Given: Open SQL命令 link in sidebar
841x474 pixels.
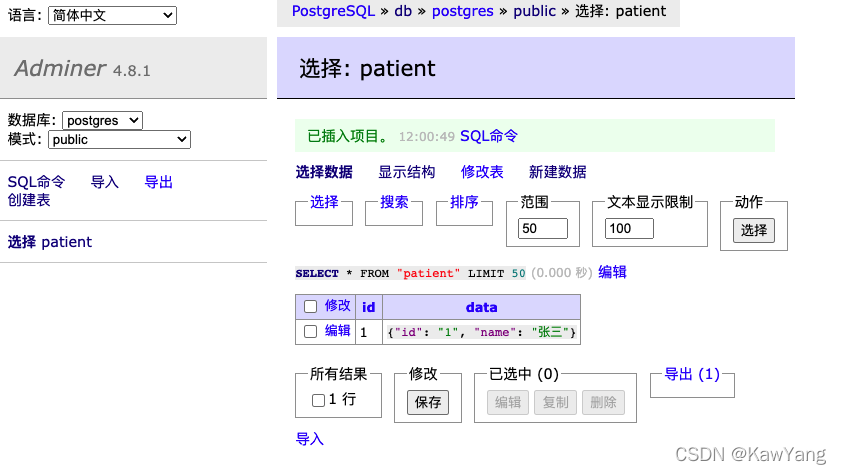Looking at the screenshot, I should [36, 182].
